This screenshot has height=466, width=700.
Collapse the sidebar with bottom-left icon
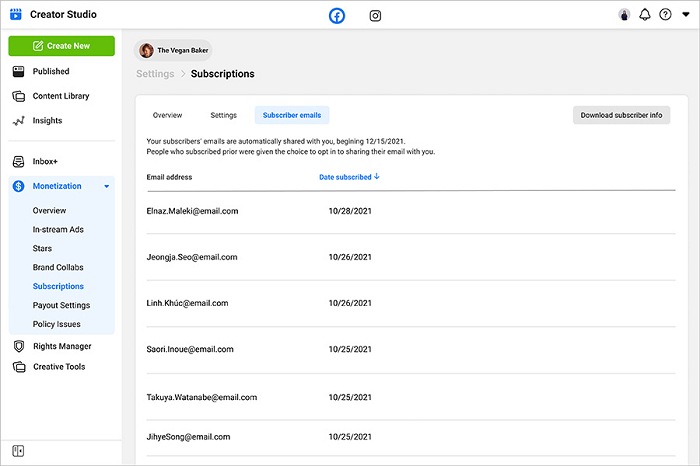click(18, 451)
